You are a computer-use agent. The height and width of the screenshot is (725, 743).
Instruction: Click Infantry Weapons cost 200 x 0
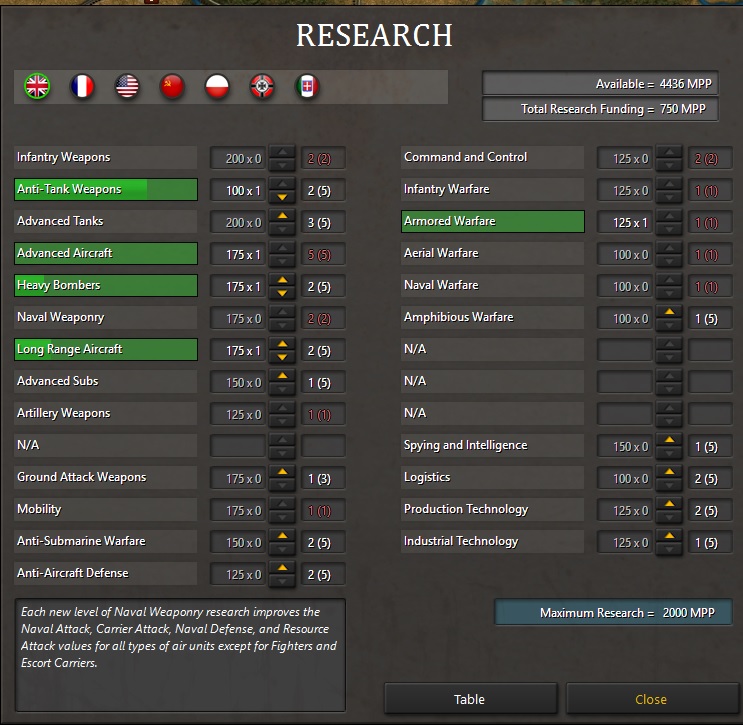point(238,158)
